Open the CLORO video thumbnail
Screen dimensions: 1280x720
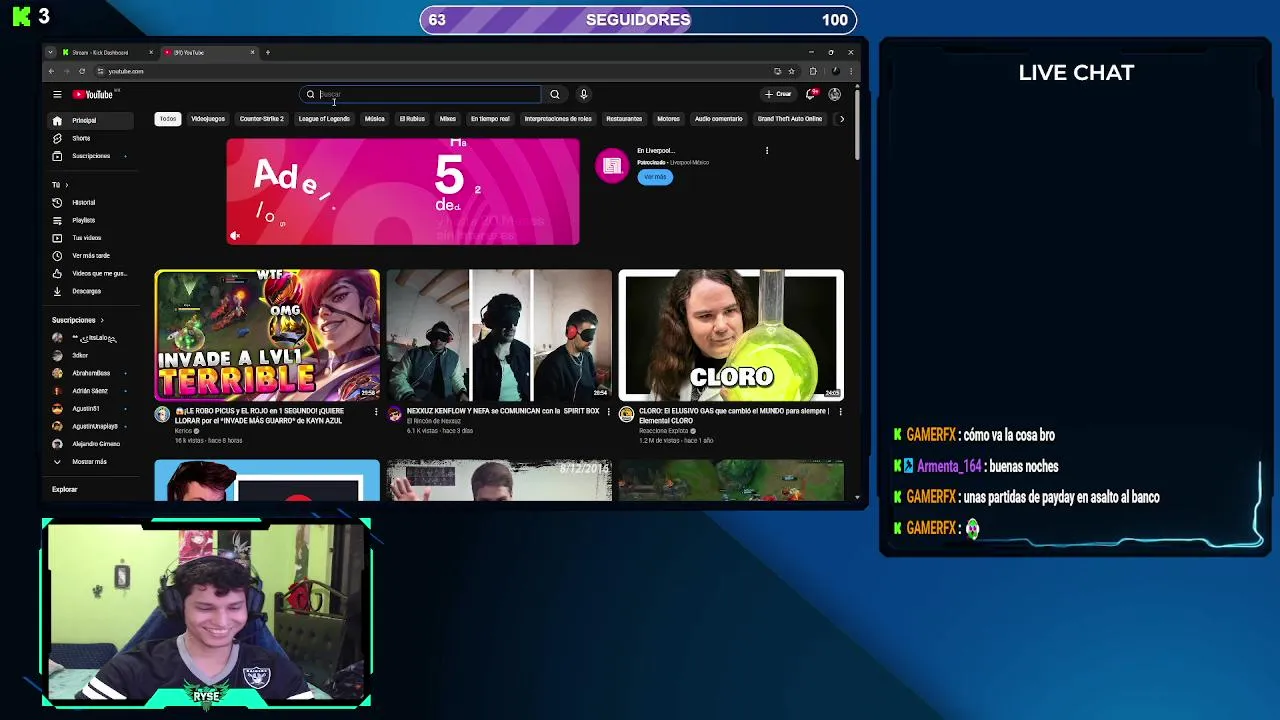(731, 335)
